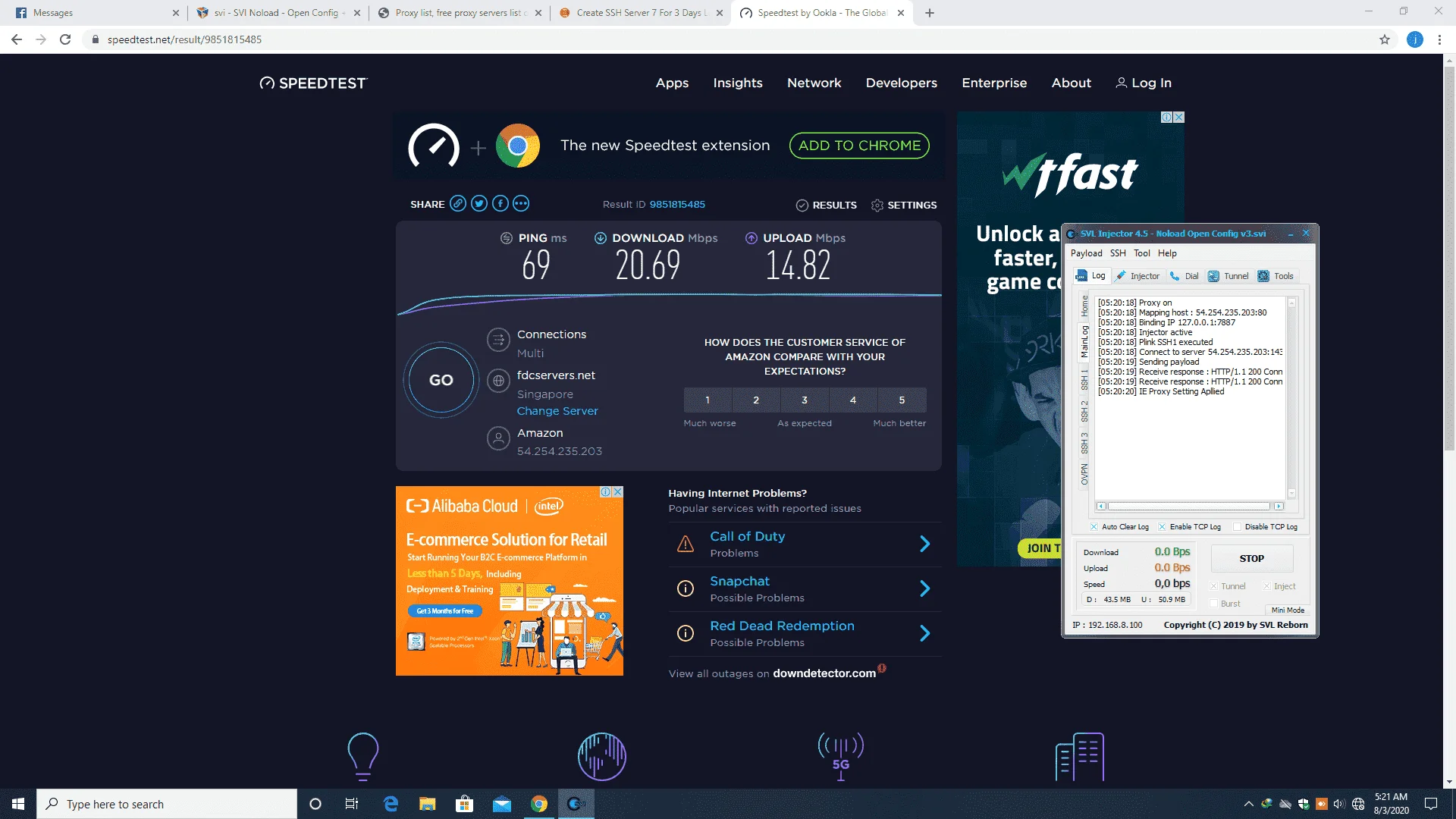Open more share options ellipsis icon
Viewport: 1456px width, 819px height.
pyautogui.click(x=521, y=203)
